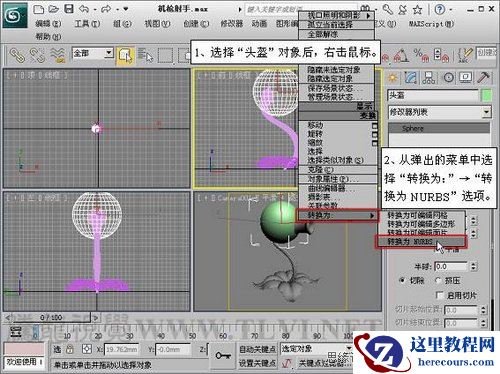The width and height of the screenshot is (500, 374).
Task: Activate the Select Object tool
Action: (x=126, y=56)
